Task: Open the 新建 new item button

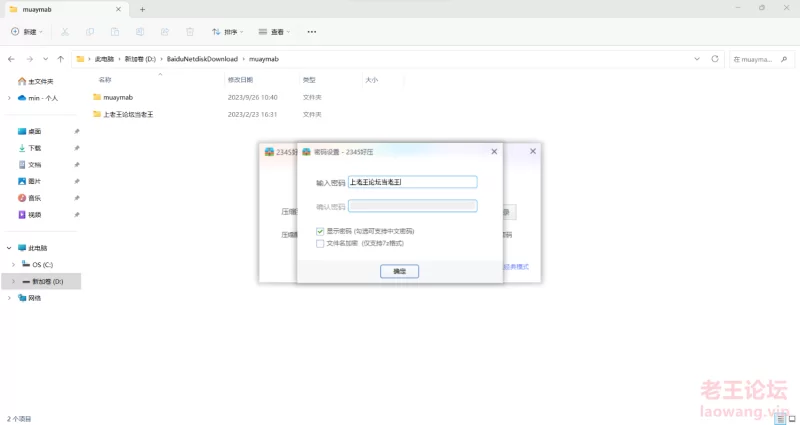Action: pyautogui.click(x=26, y=32)
